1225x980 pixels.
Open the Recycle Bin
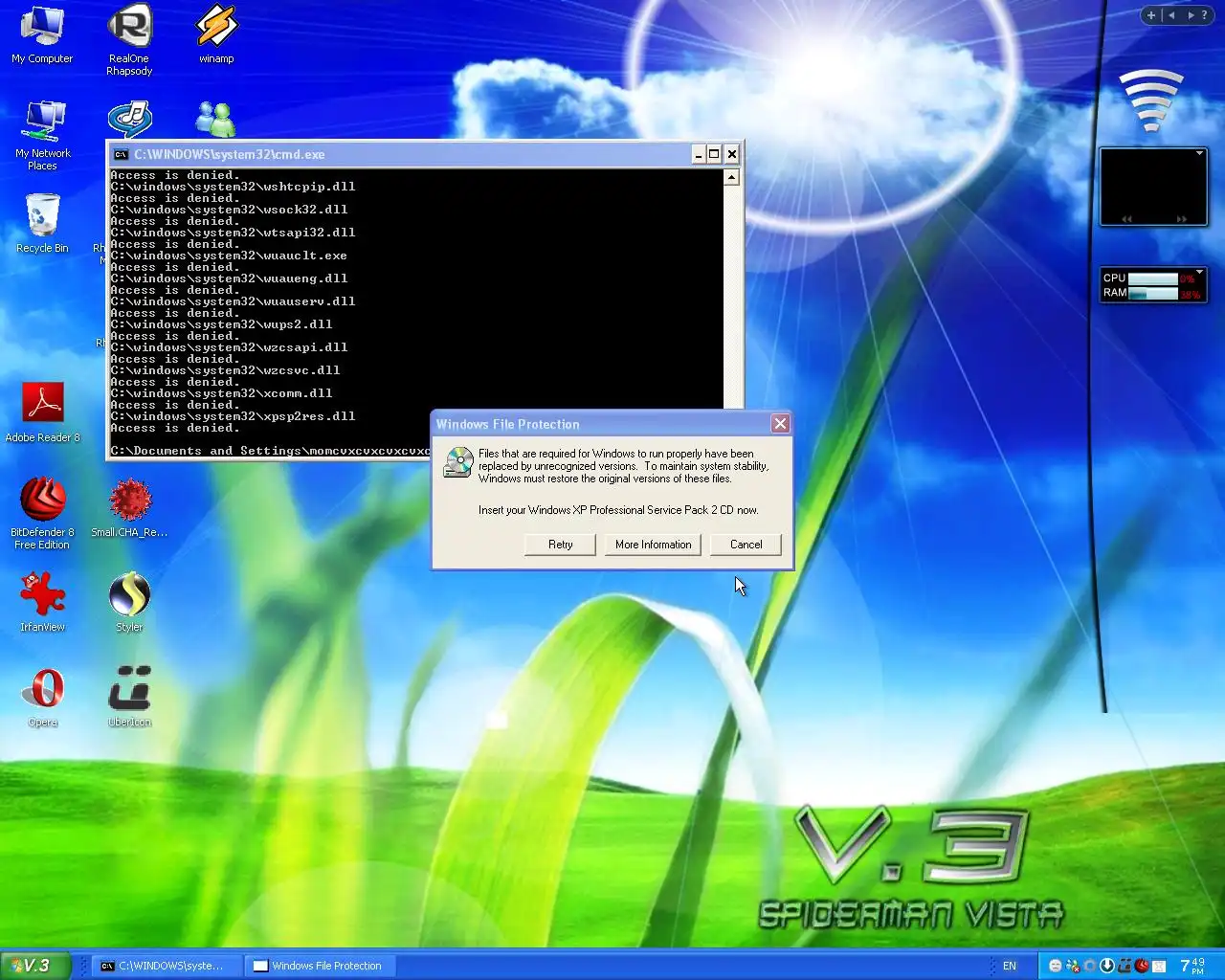coord(42,223)
